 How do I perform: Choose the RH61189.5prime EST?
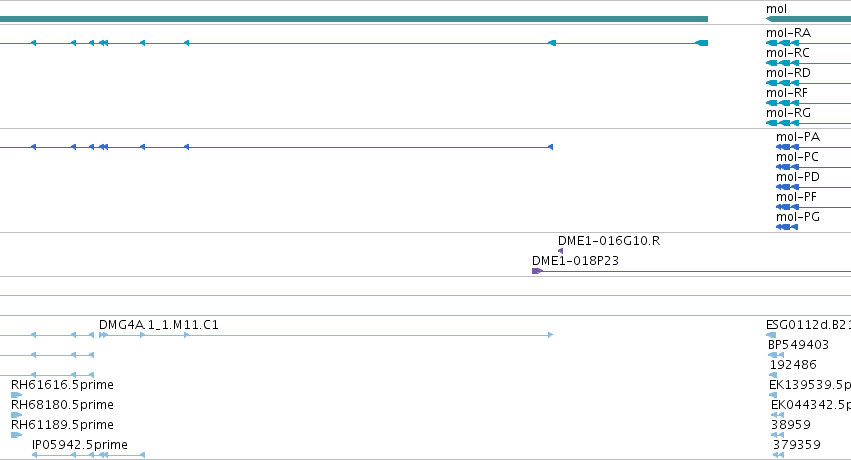point(62,425)
